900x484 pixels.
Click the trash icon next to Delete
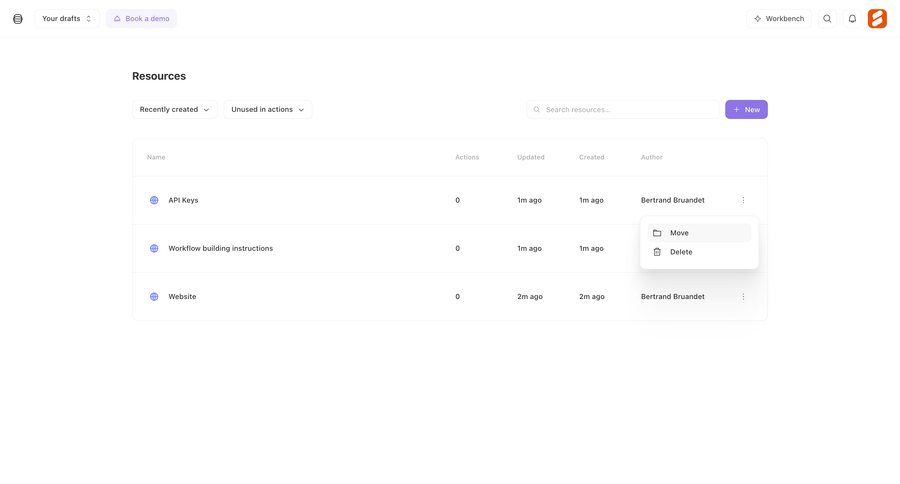coord(657,252)
